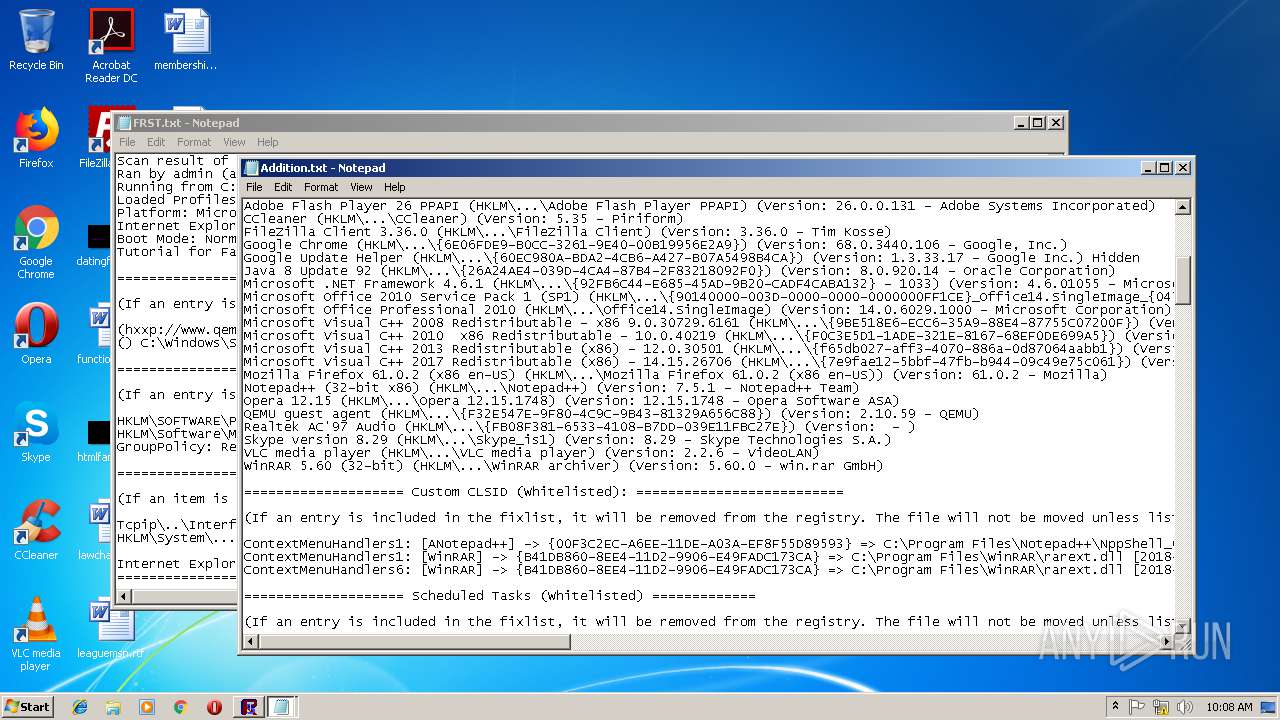Open Windows Media Player taskbar icon
This screenshot has width=1280, height=720.
pos(147,707)
